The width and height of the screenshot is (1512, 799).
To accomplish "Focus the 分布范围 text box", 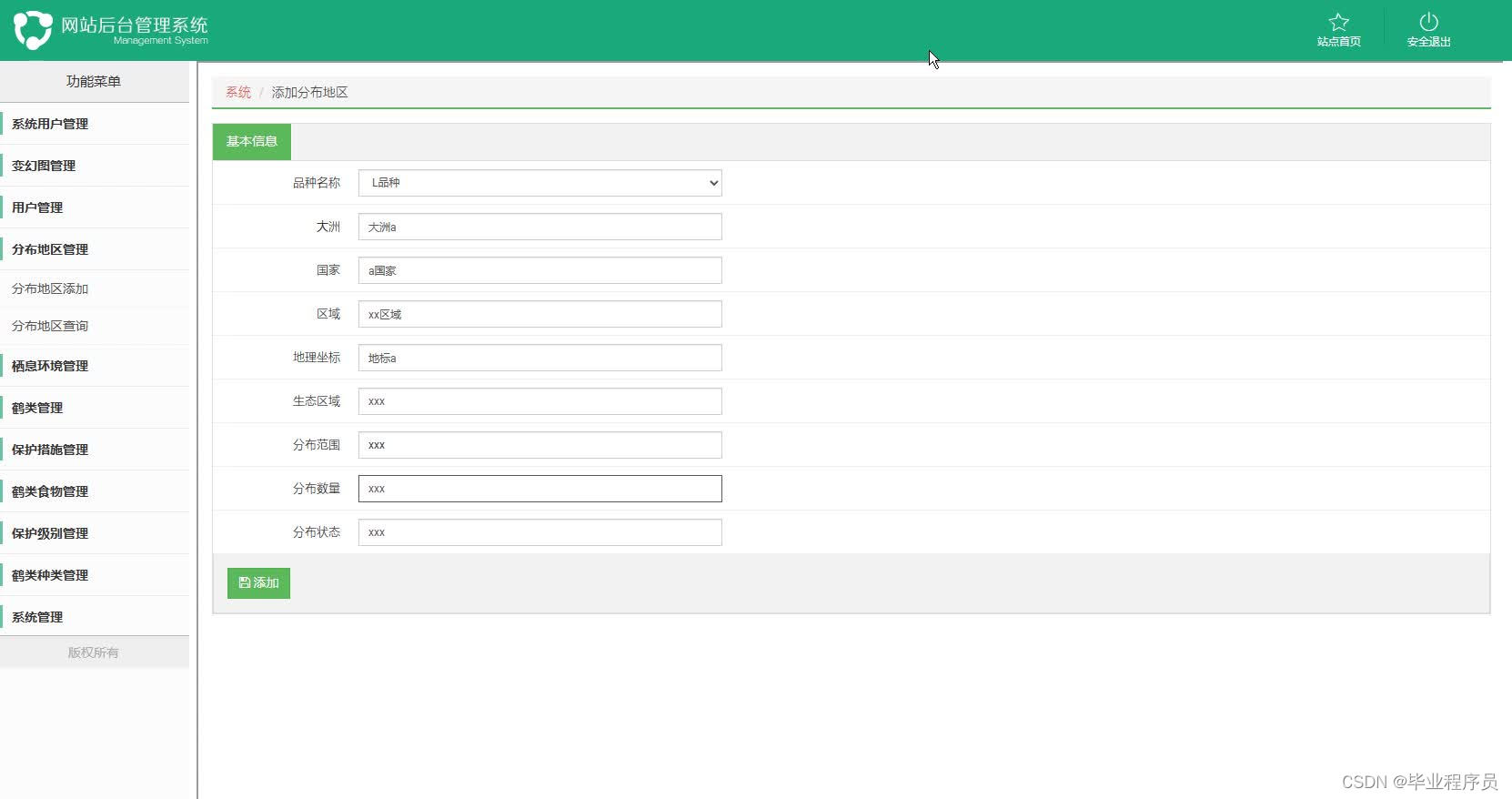I will (540, 445).
